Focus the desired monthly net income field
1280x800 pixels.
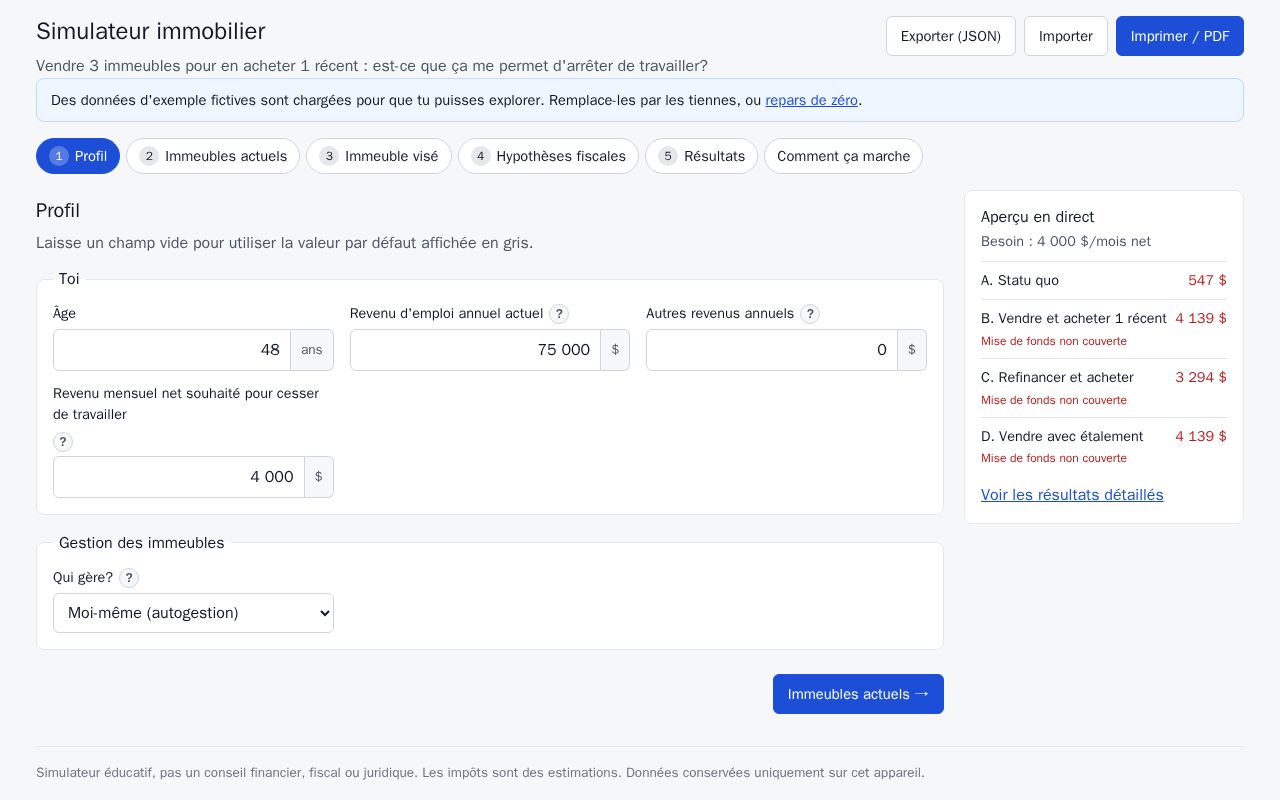pos(179,477)
